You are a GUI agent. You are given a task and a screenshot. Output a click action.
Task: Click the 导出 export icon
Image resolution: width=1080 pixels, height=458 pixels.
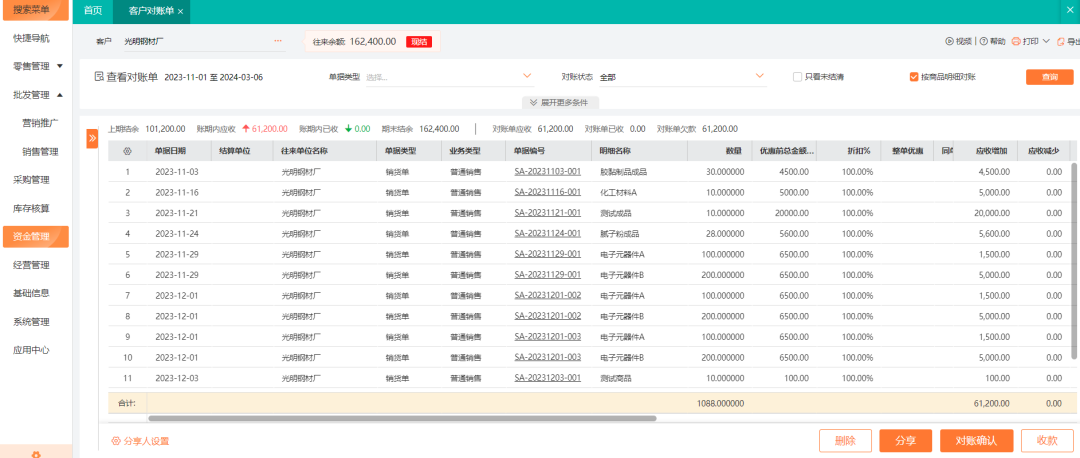[1061, 41]
